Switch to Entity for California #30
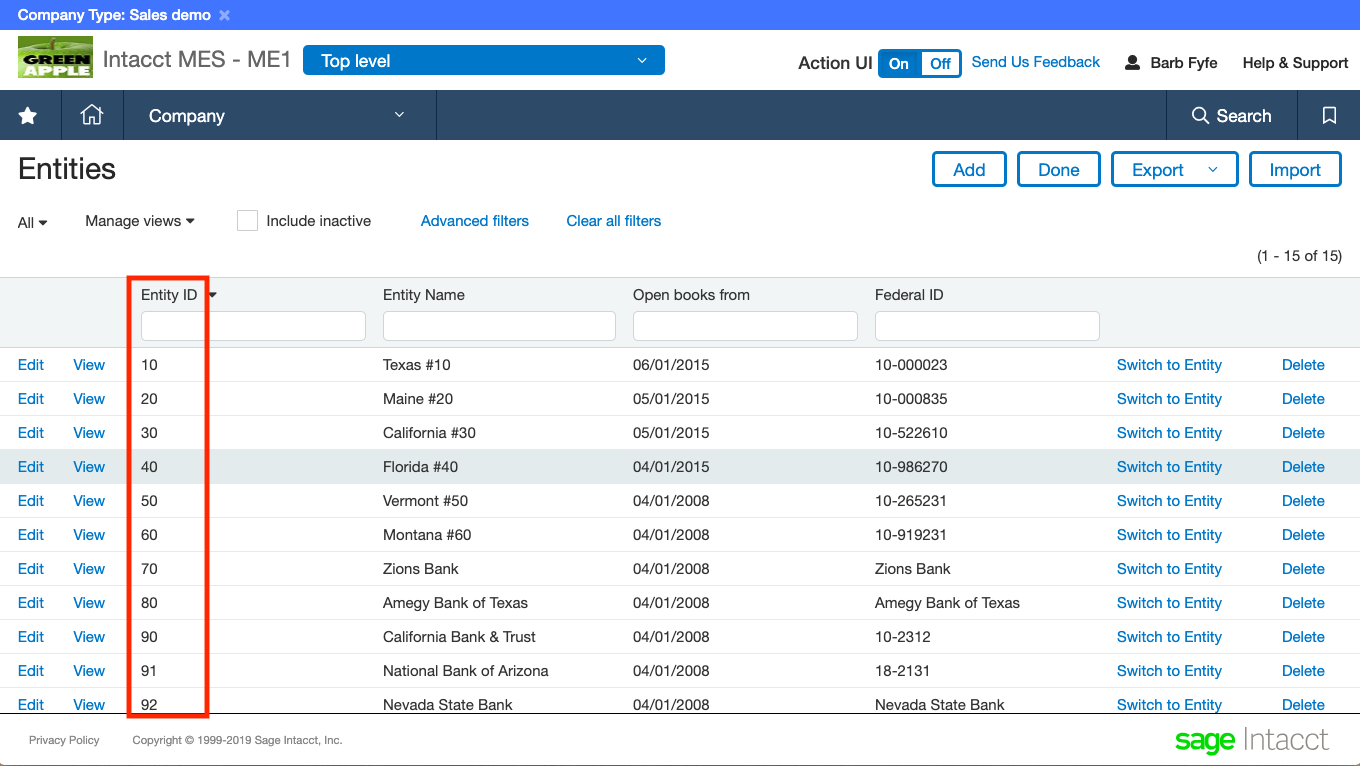The width and height of the screenshot is (1360, 766). 1169,433
